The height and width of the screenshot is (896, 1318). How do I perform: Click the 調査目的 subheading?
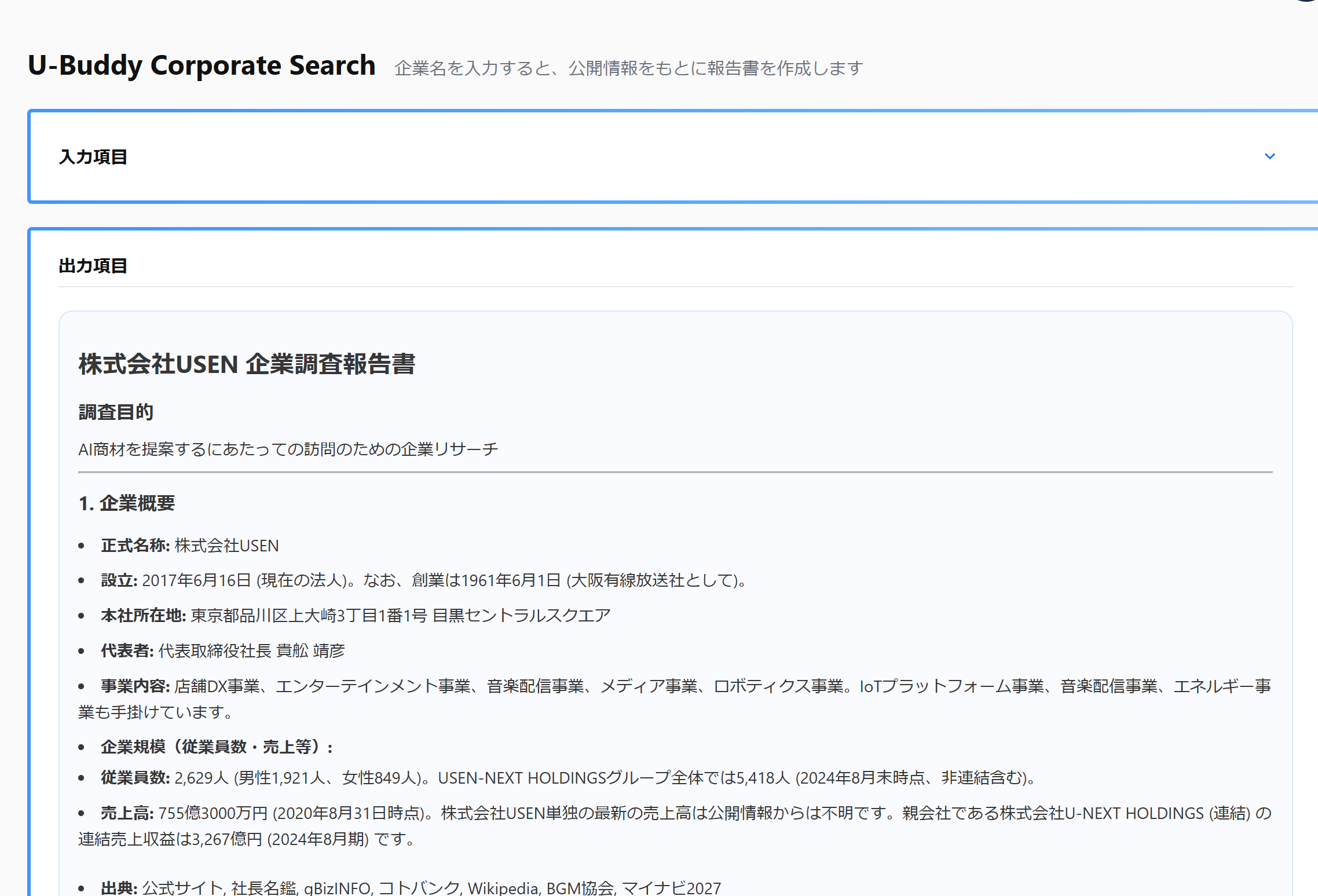click(x=116, y=412)
